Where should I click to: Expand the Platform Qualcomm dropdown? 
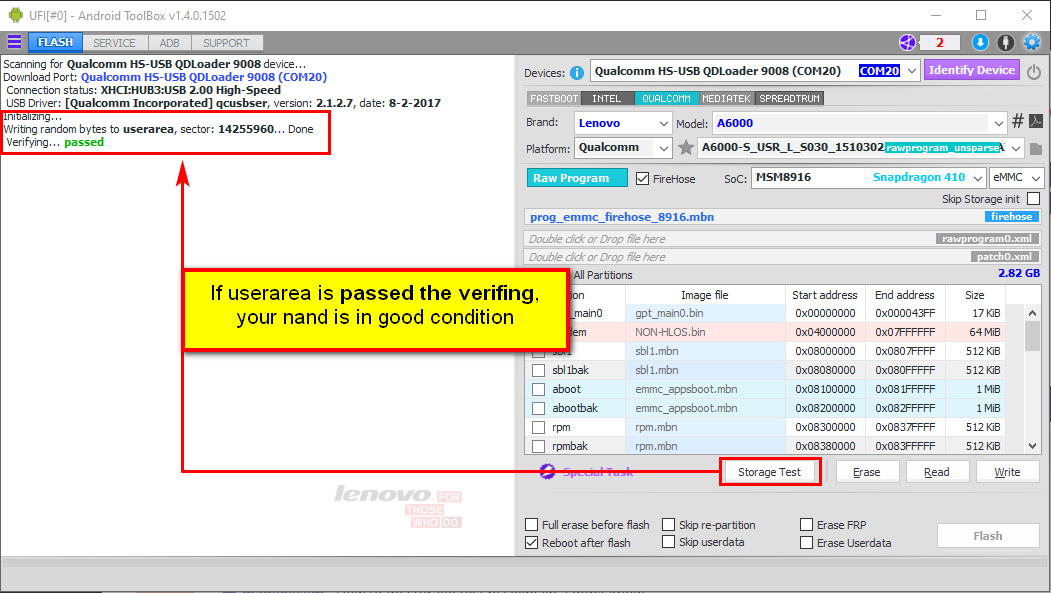click(663, 148)
